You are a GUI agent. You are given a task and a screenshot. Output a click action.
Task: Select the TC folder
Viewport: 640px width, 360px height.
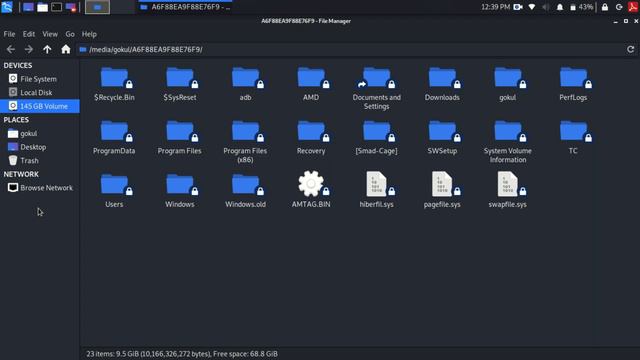click(573, 138)
